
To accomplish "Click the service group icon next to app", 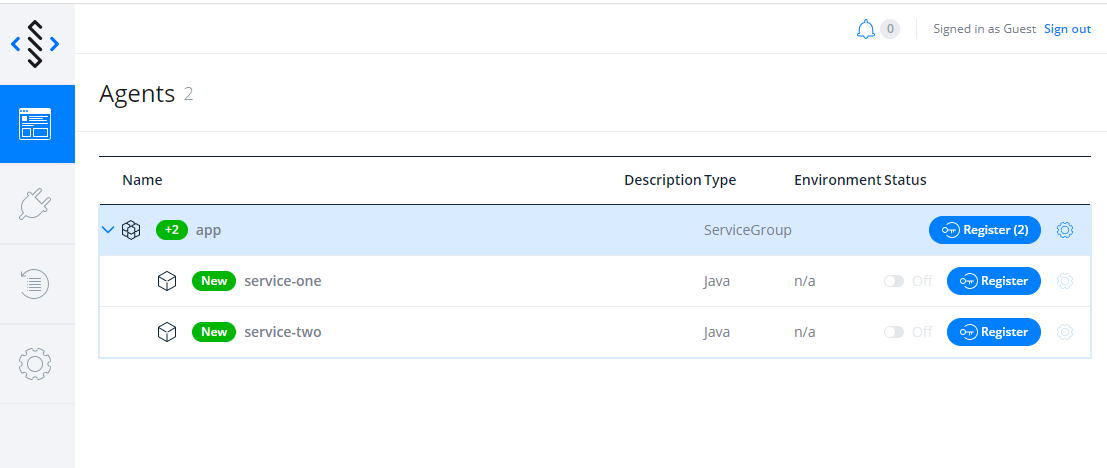I will (131, 230).
